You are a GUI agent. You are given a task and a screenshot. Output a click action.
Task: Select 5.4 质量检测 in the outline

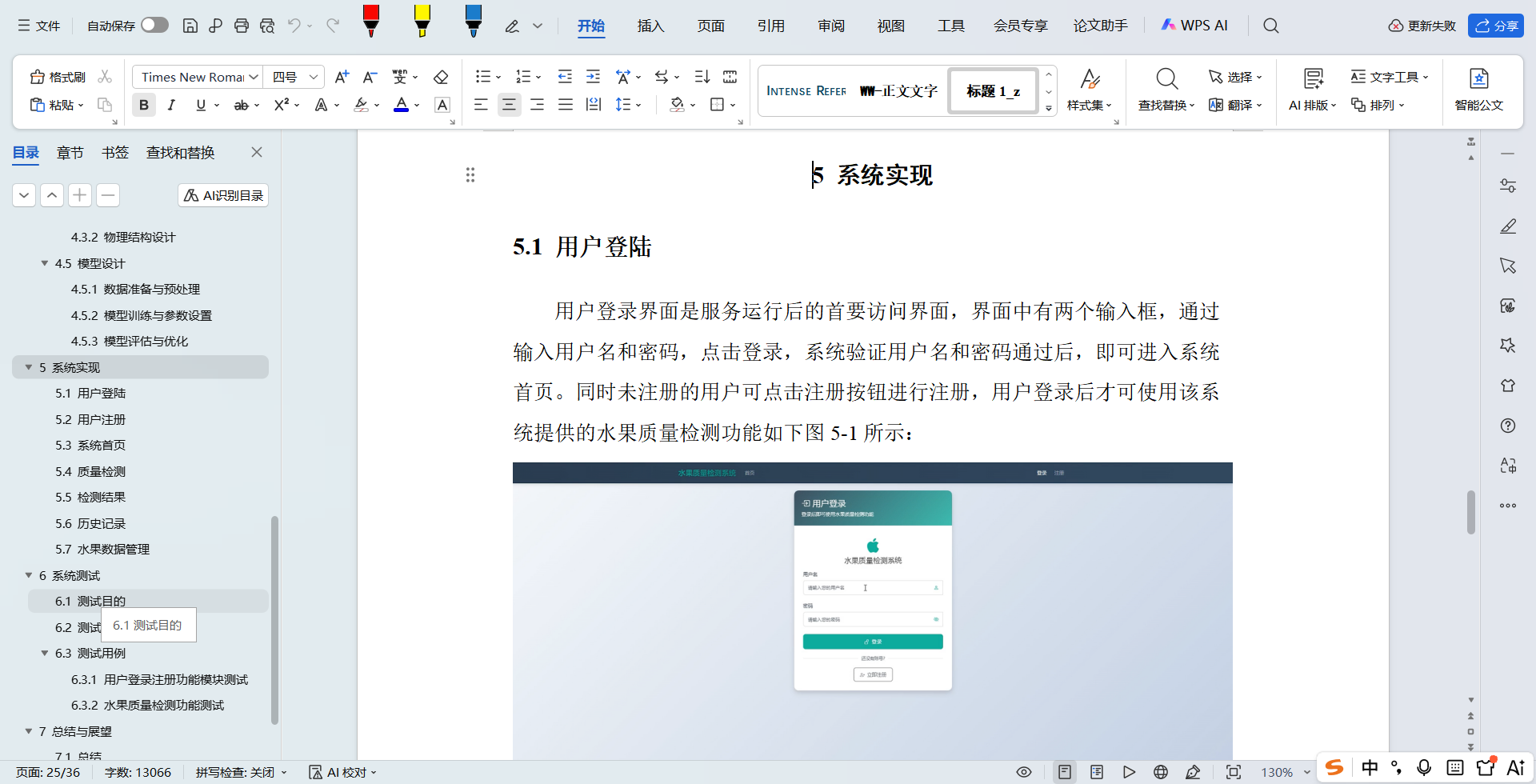click(90, 471)
